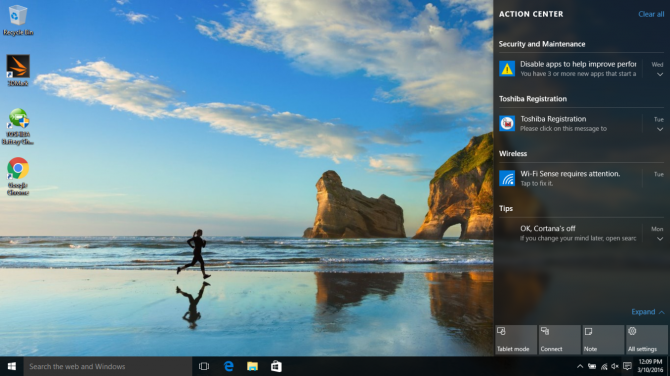Image resolution: width=670 pixels, height=376 pixels.
Task: Click the Search the web and Windows box
Action: coord(108,366)
